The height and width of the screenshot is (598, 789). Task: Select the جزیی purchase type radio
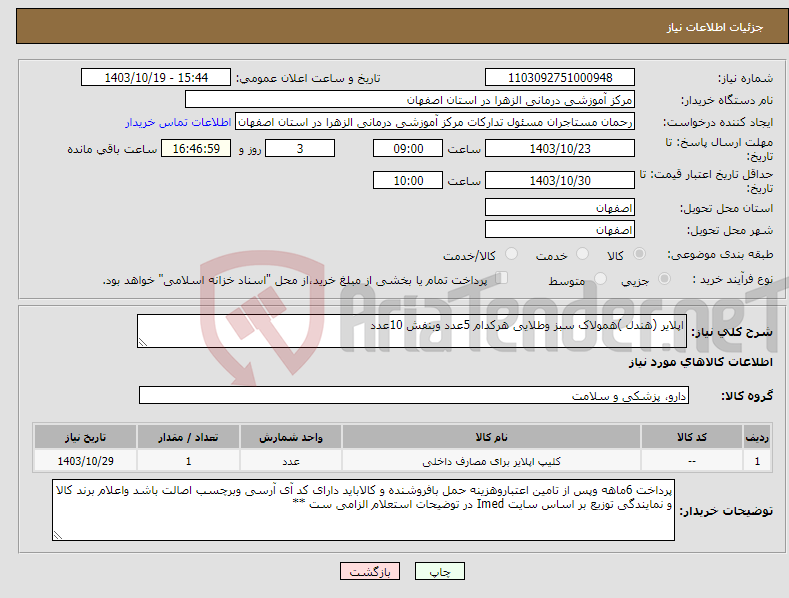[664, 278]
